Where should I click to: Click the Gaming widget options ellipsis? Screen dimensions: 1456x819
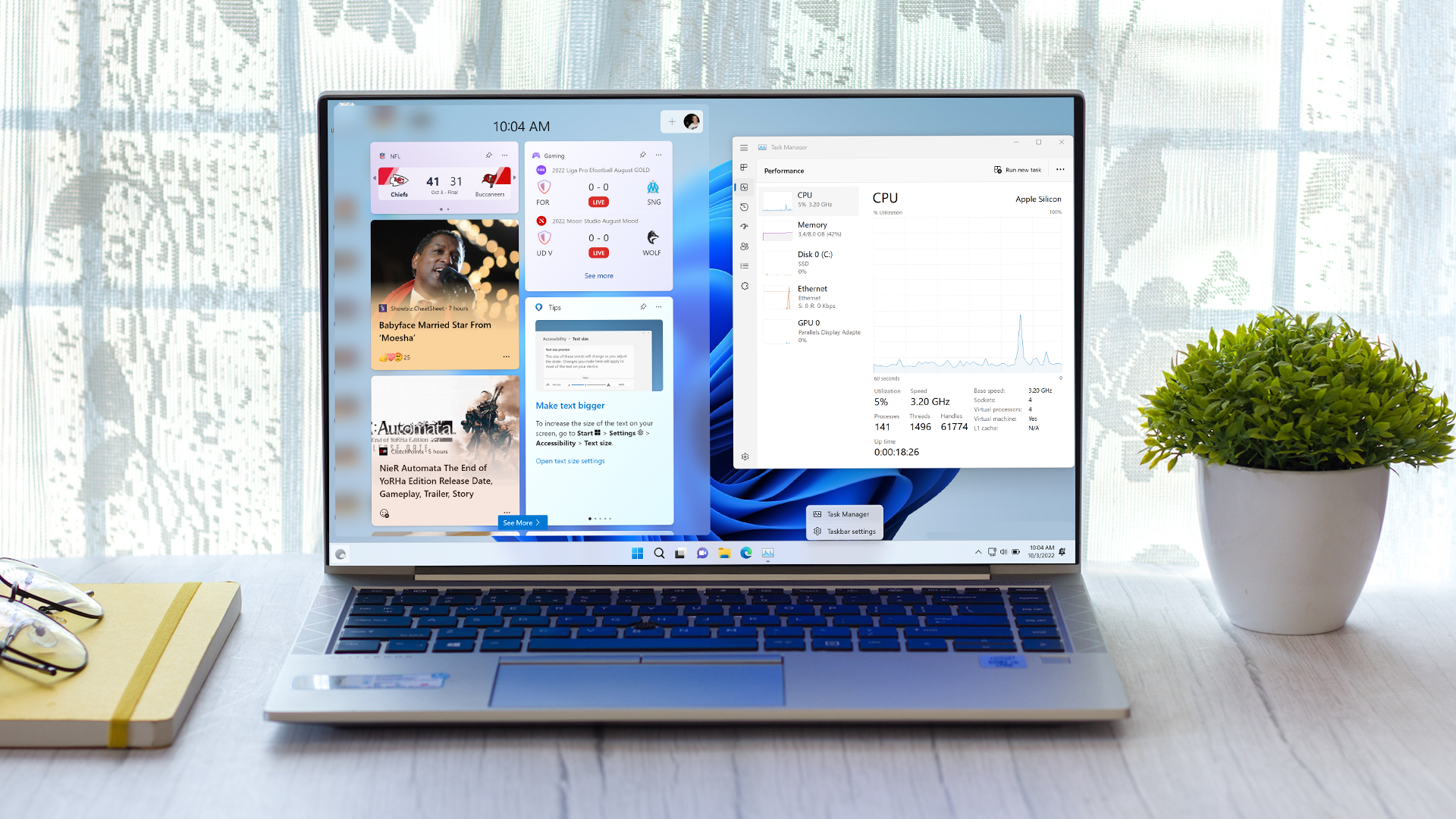pyautogui.click(x=659, y=155)
